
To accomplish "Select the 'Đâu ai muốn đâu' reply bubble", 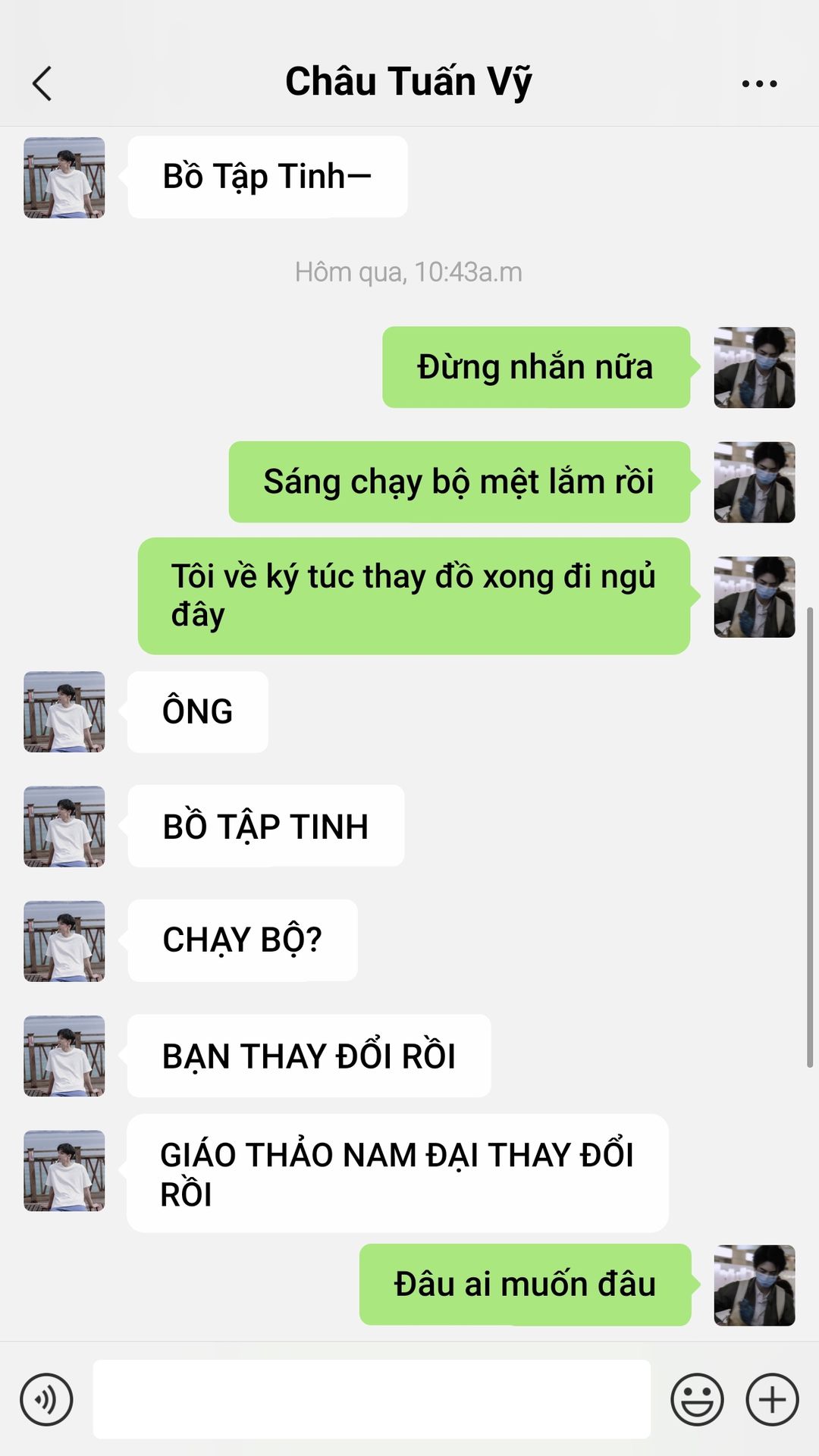I will [526, 1285].
